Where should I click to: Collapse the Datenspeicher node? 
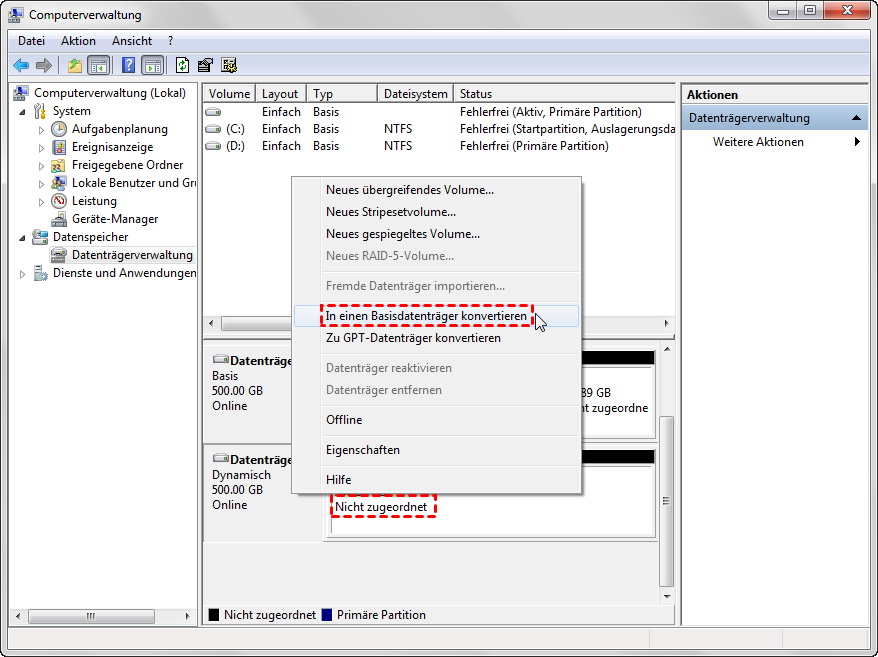point(22,238)
